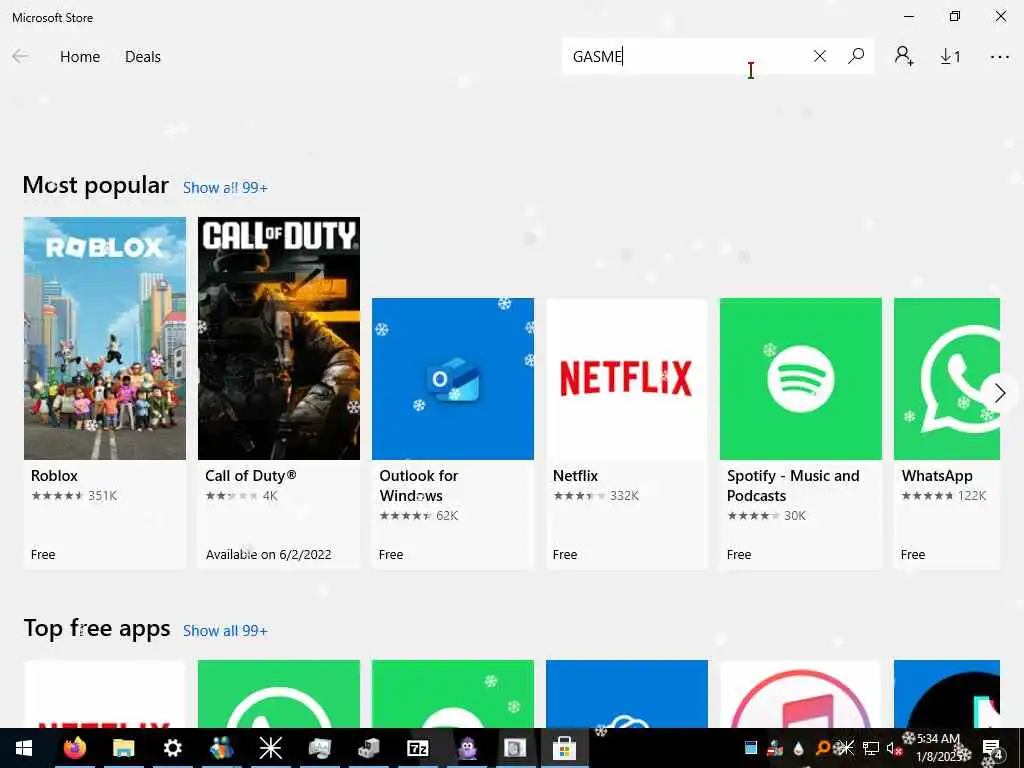Open the Roblox cover image
This screenshot has height=768, width=1024.
tap(105, 338)
